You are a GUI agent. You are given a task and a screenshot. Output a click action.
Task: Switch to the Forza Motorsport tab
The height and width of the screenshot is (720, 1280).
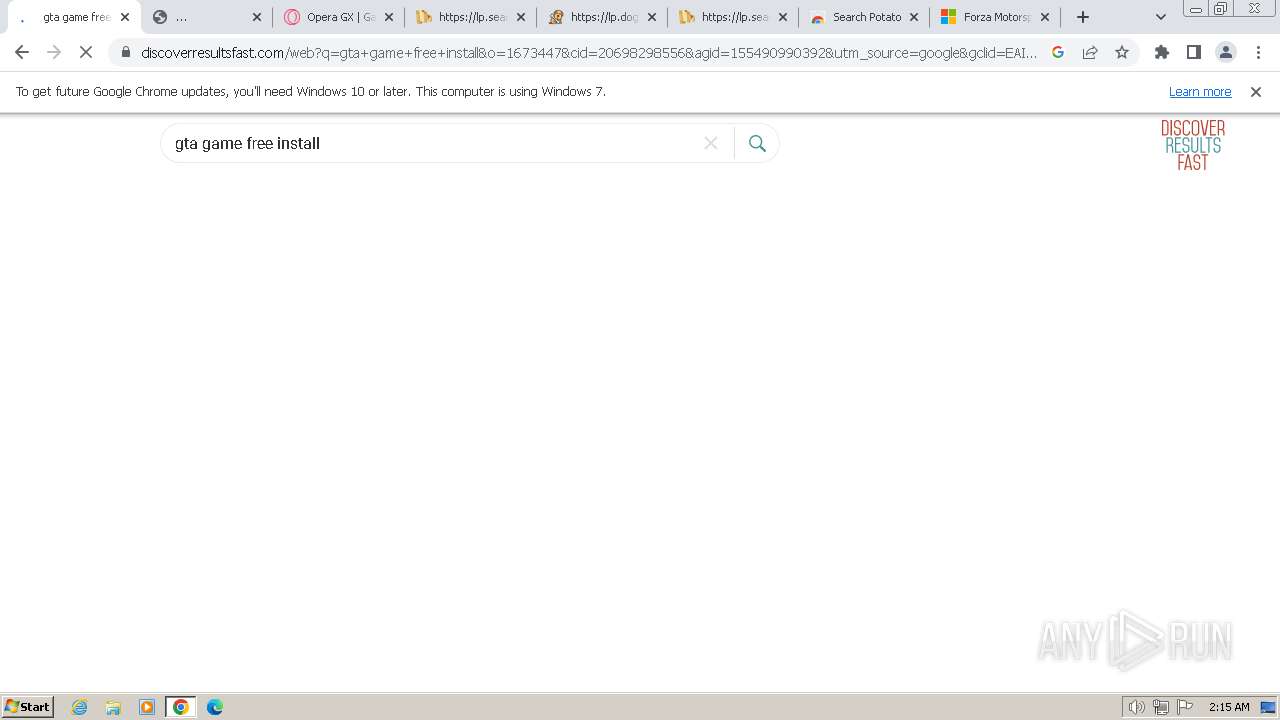tap(995, 18)
